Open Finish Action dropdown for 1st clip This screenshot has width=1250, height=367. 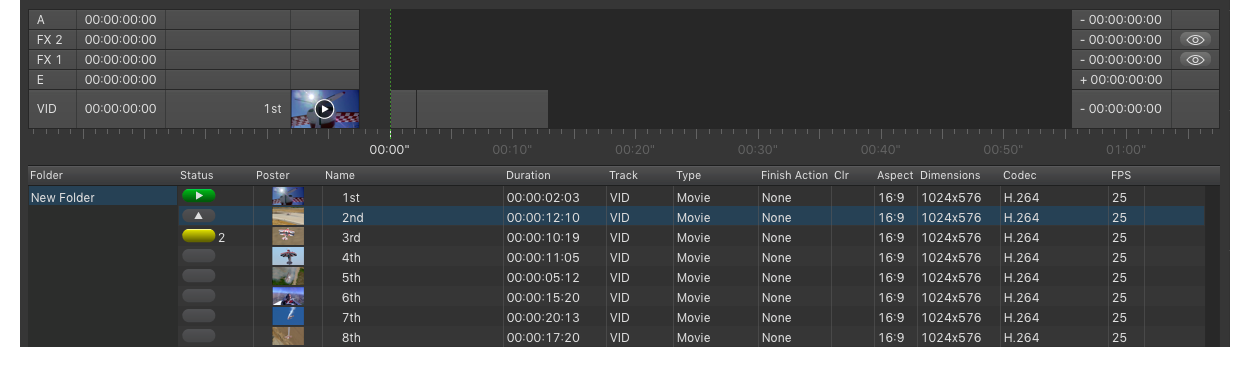794,197
